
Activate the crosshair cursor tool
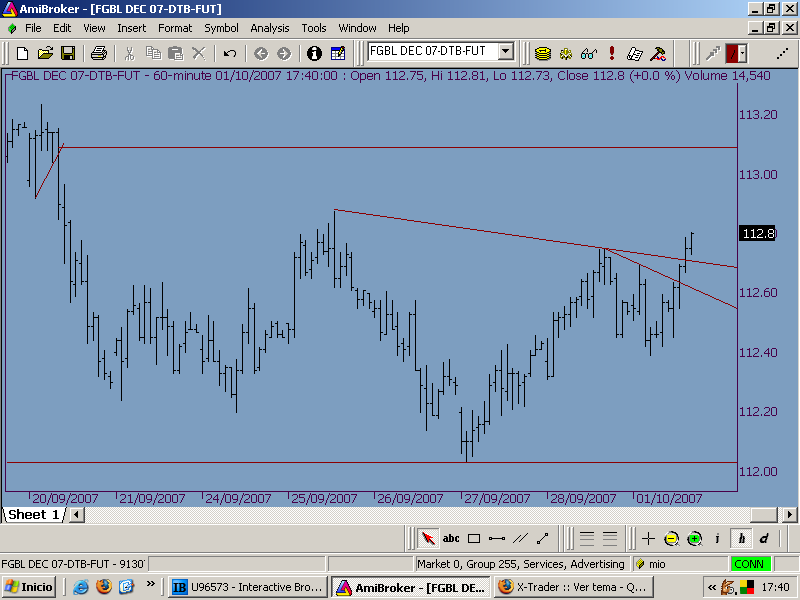[x=648, y=538]
